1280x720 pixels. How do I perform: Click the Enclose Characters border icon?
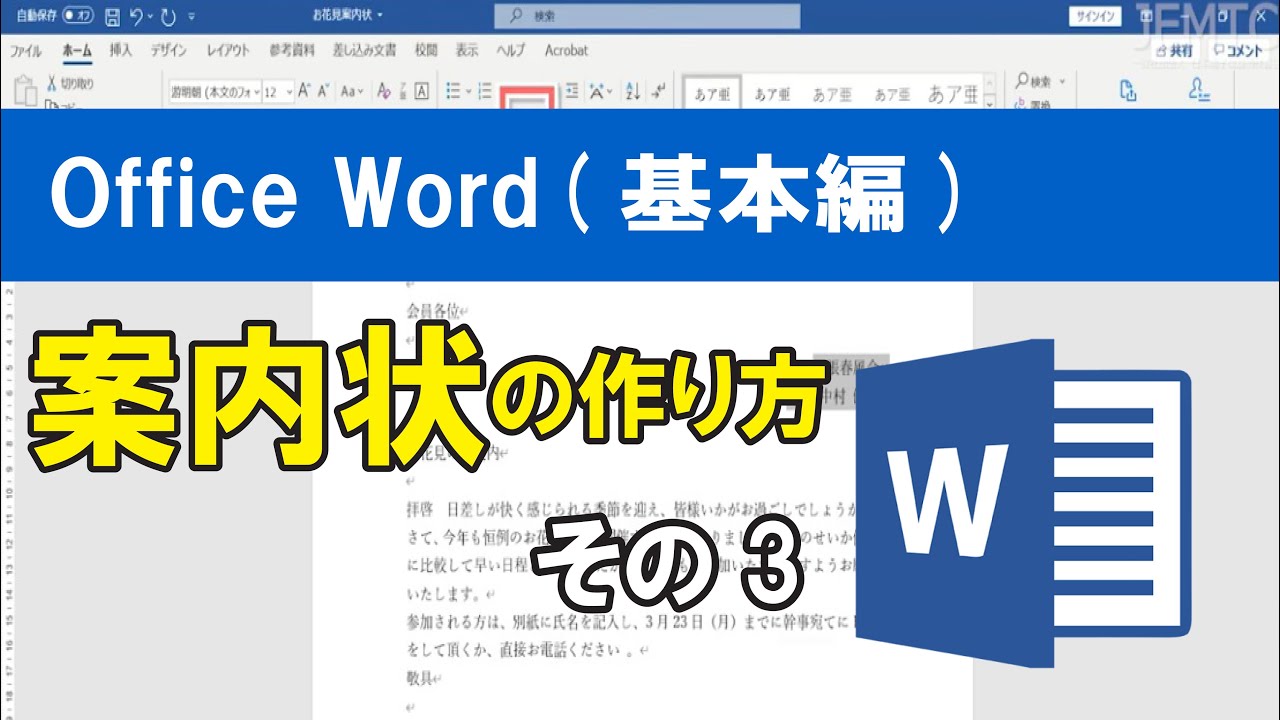click(422, 91)
